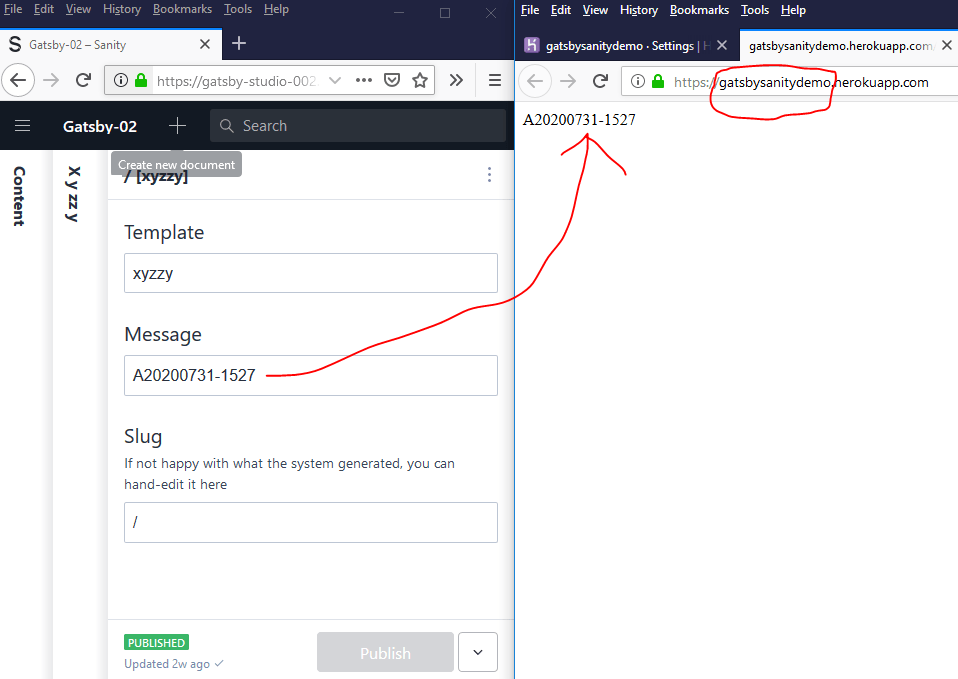Close the gatsbysanitydemo.herokuapp.com tab
The image size is (958, 679).
(947, 45)
